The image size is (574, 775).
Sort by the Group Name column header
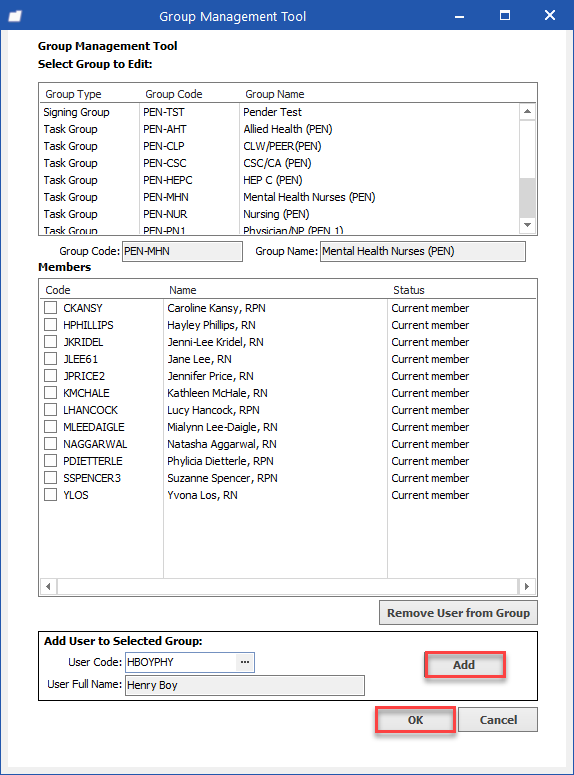click(x=274, y=94)
